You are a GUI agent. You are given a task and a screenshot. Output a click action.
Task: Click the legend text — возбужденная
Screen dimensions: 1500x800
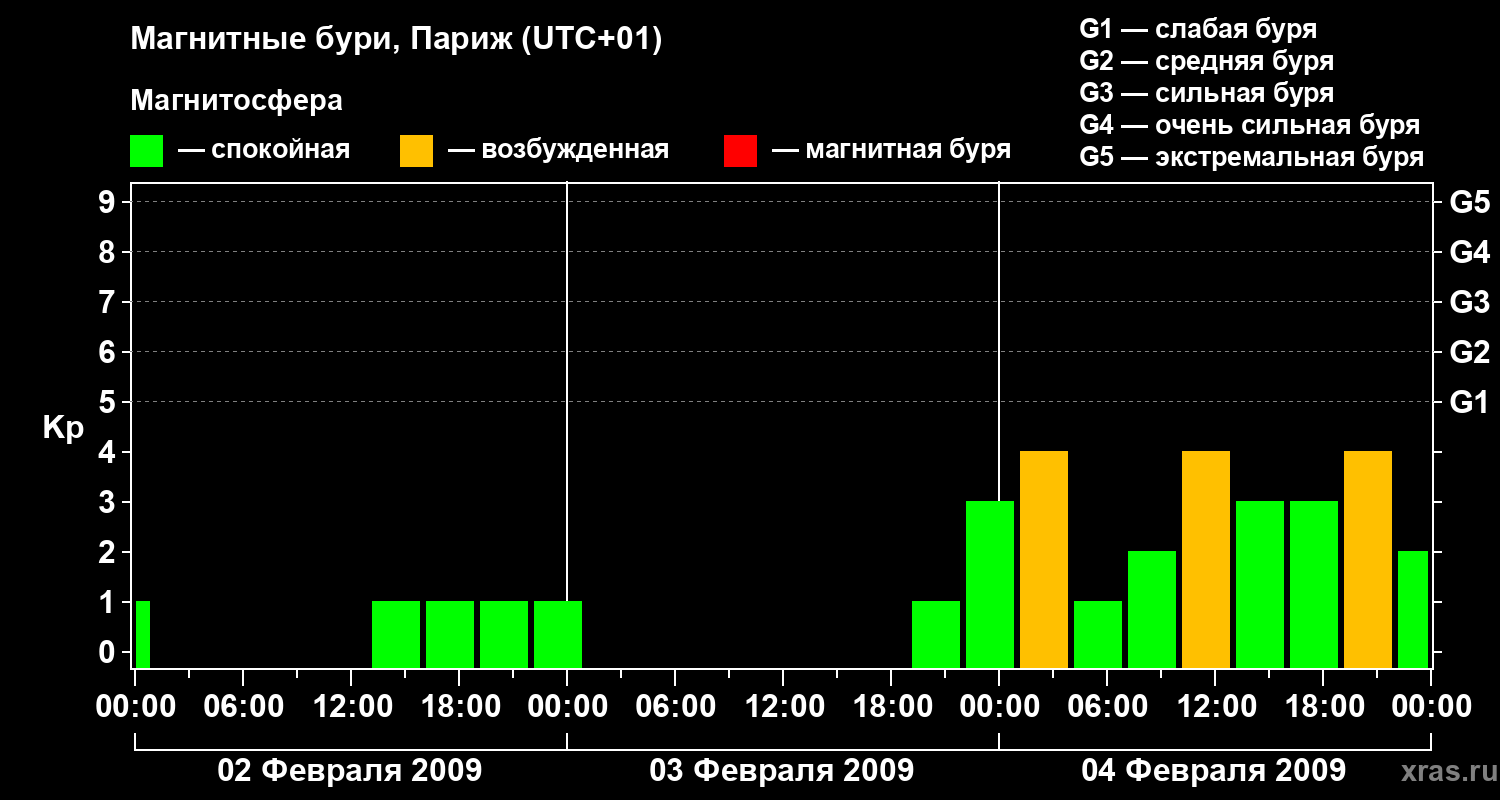click(x=559, y=150)
